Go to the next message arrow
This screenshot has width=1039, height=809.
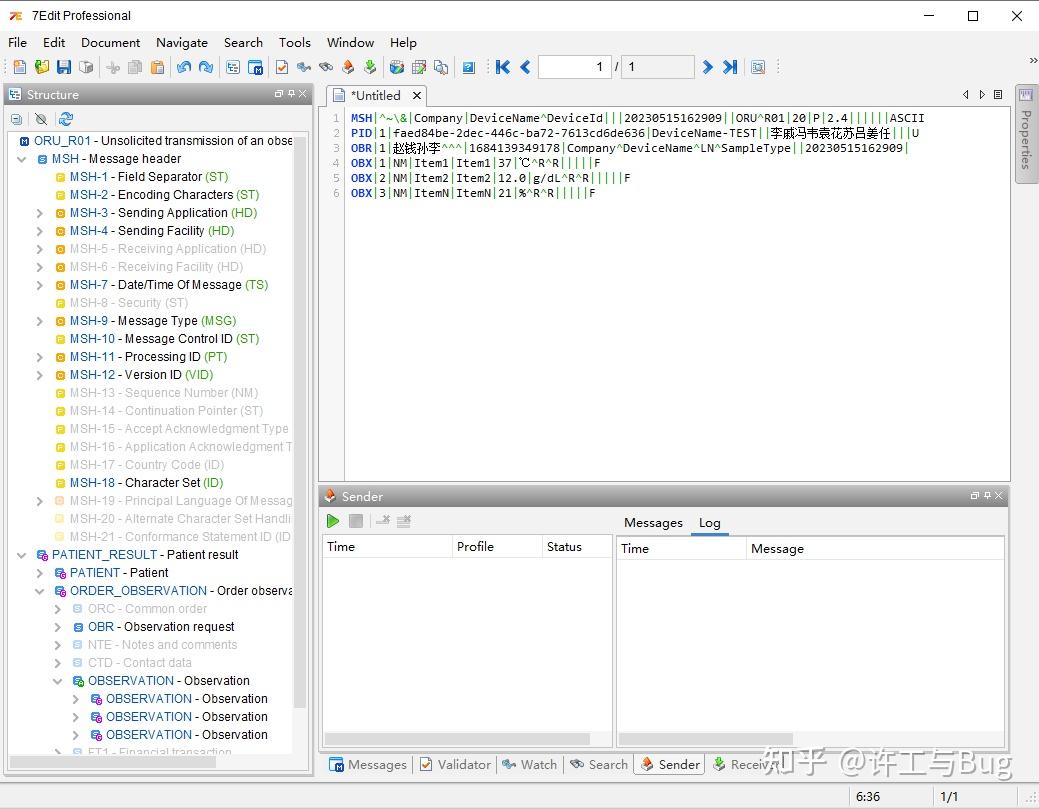[x=708, y=67]
